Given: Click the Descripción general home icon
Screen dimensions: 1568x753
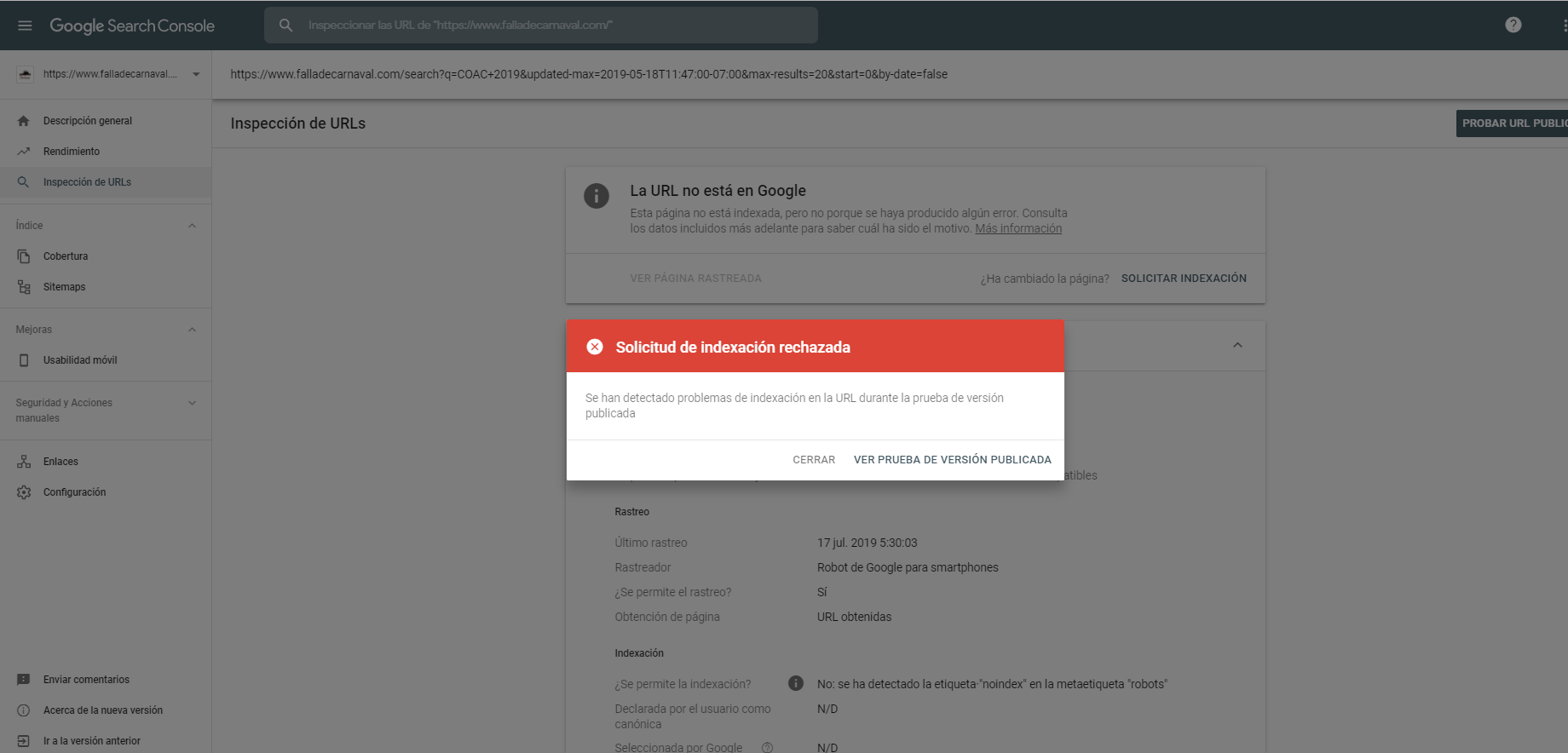Looking at the screenshot, I should 24,121.
